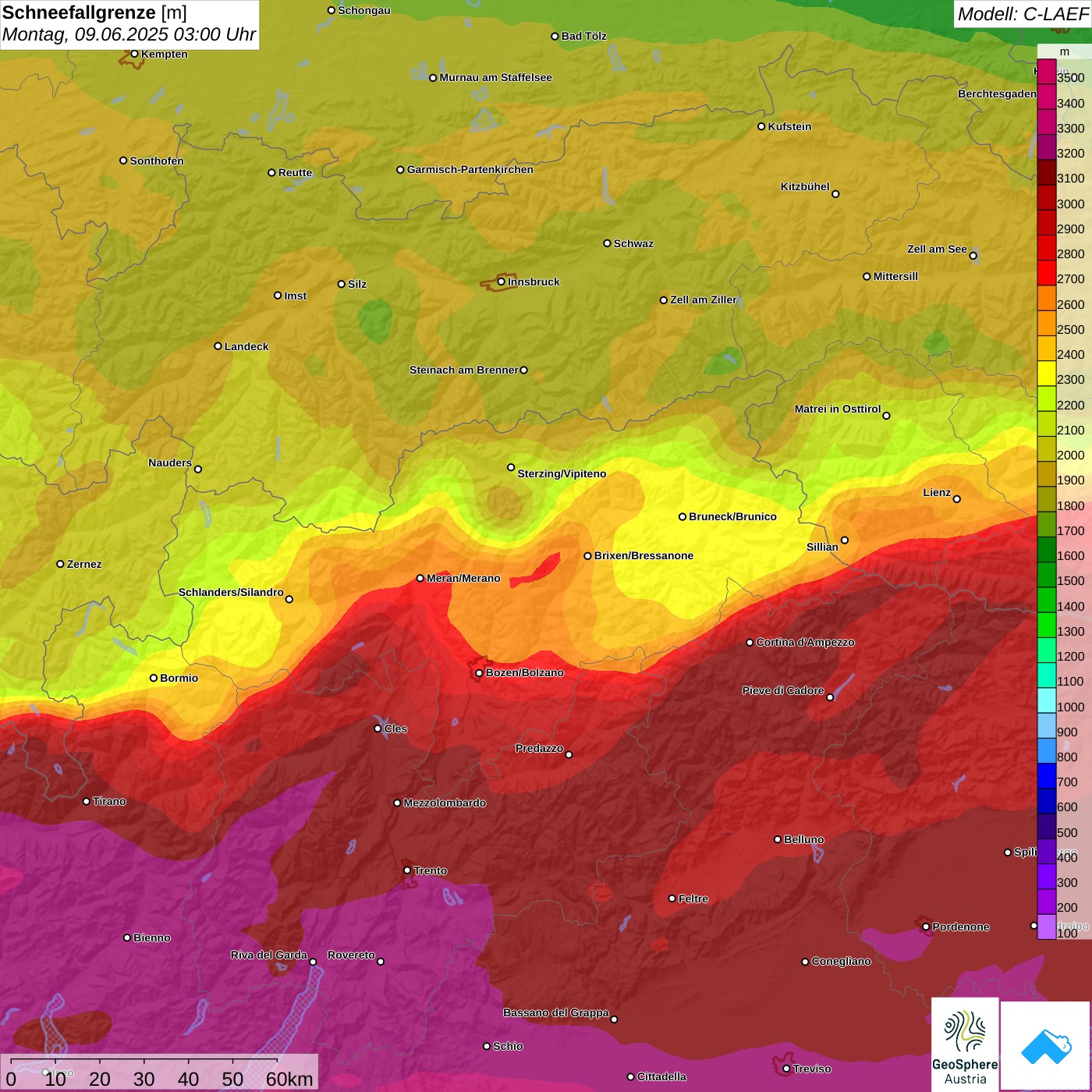Viewport: 1092px width, 1092px height.
Task: Click the 'Murnau am Staffelsee' label
Action: pyautogui.click(x=495, y=77)
